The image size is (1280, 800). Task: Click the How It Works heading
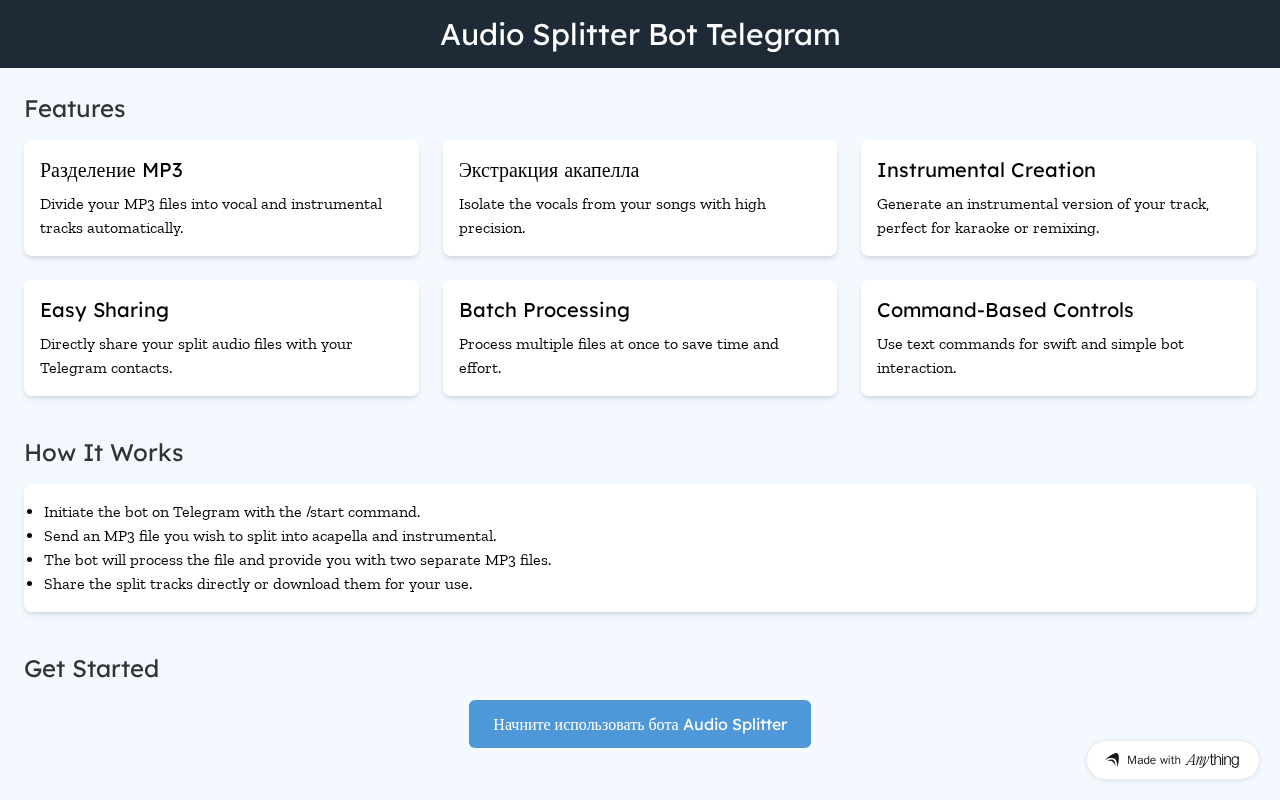(x=104, y=452)
